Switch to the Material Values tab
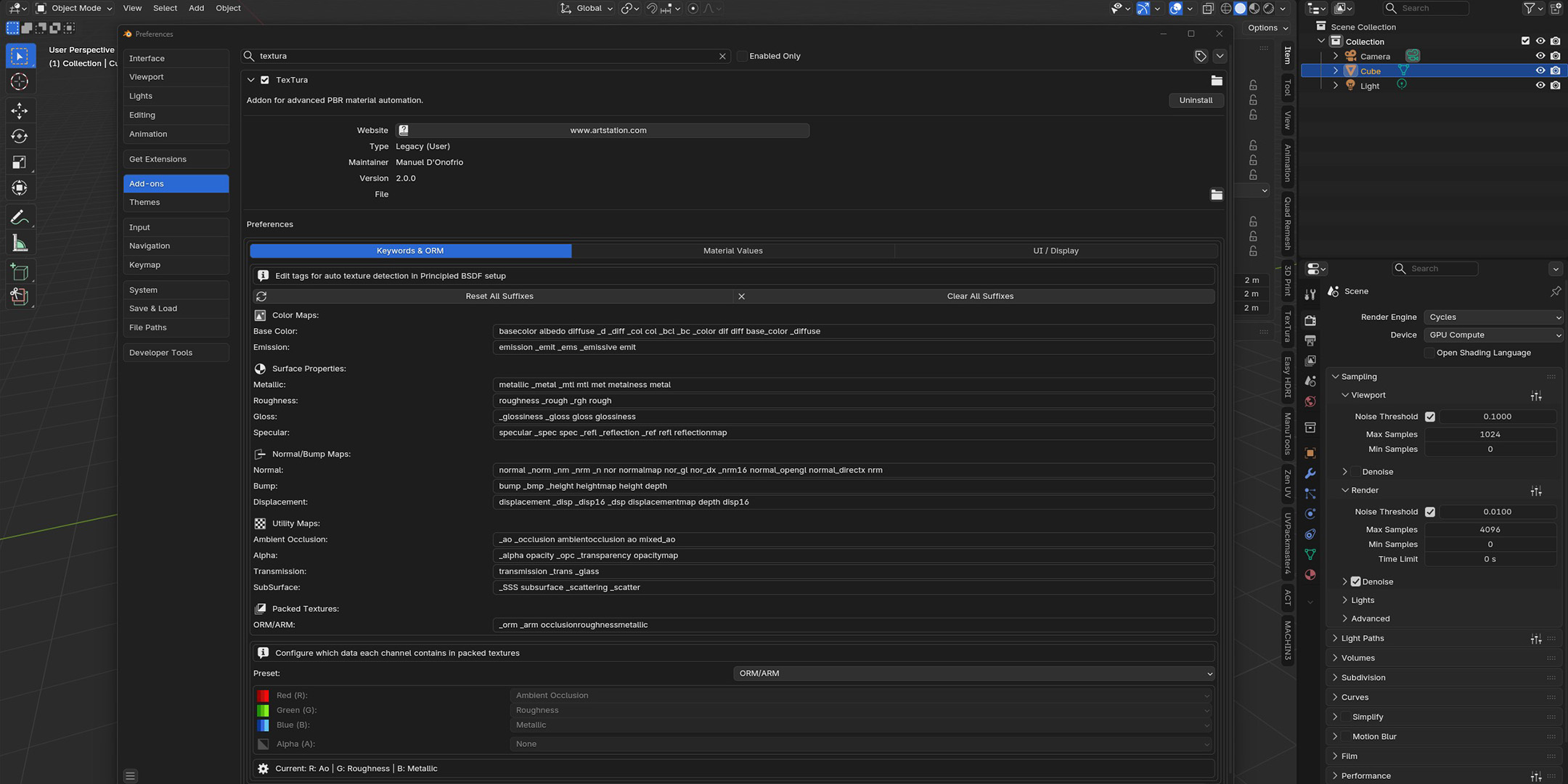Image resolution: width=1568 pixels, height=784 pixels. pos(732,250)
